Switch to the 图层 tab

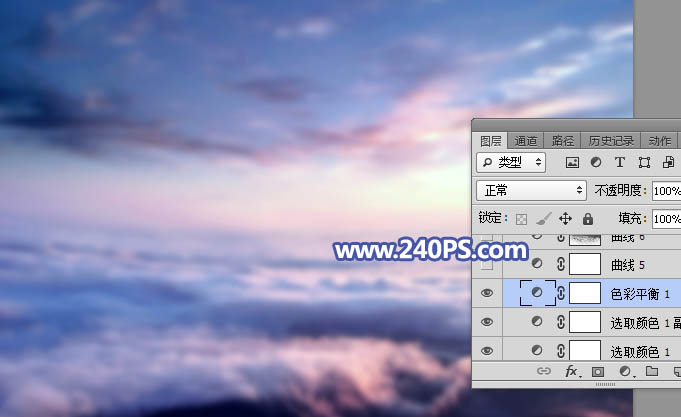[490, 141]
